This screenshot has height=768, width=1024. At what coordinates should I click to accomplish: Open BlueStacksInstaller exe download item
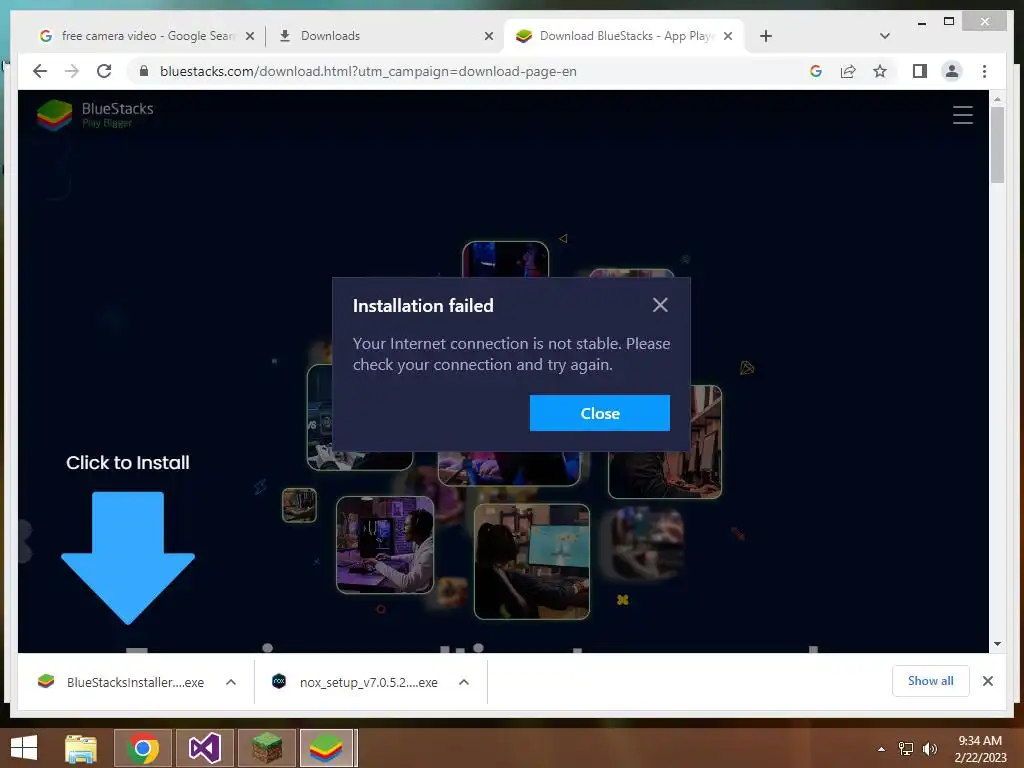click(123, 682)
